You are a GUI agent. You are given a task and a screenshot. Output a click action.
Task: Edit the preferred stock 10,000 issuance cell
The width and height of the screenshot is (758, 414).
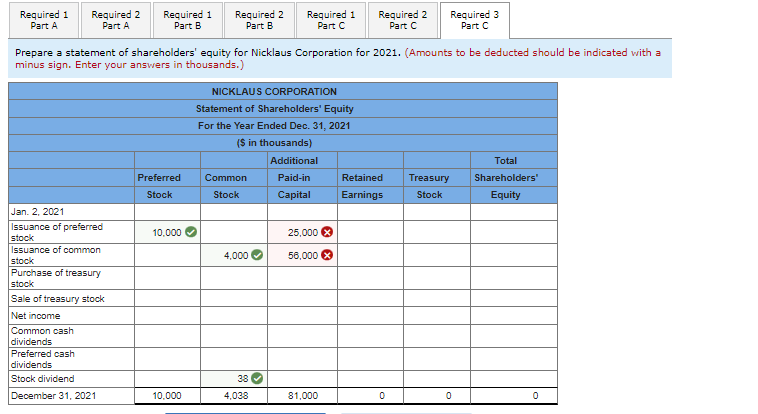(x=167, y=232)
